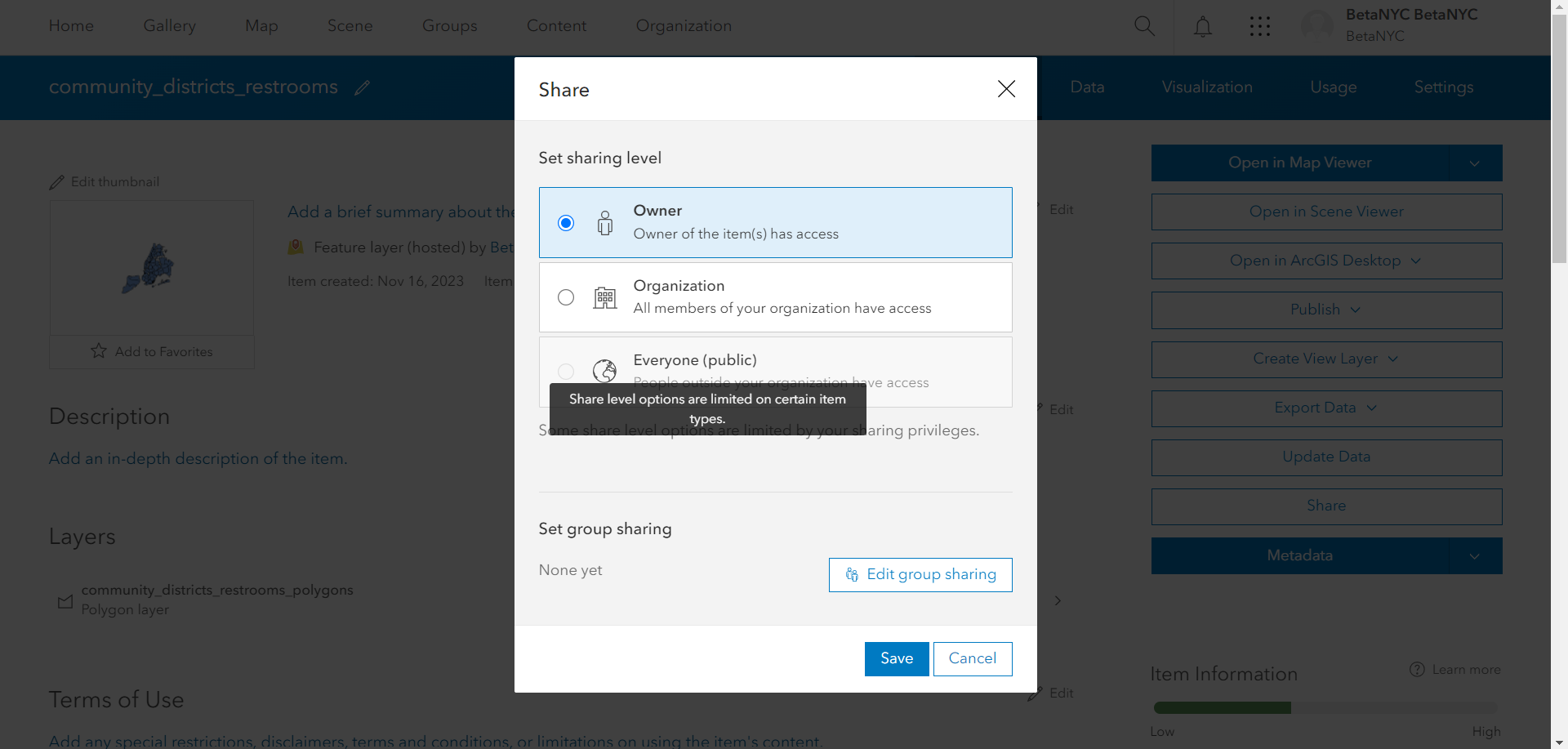The height and width of the screenshot is (749, 1568).
Task: Click the polygon layer icon beside community_districts_restrooms_polygons
Action: (65, 600)
